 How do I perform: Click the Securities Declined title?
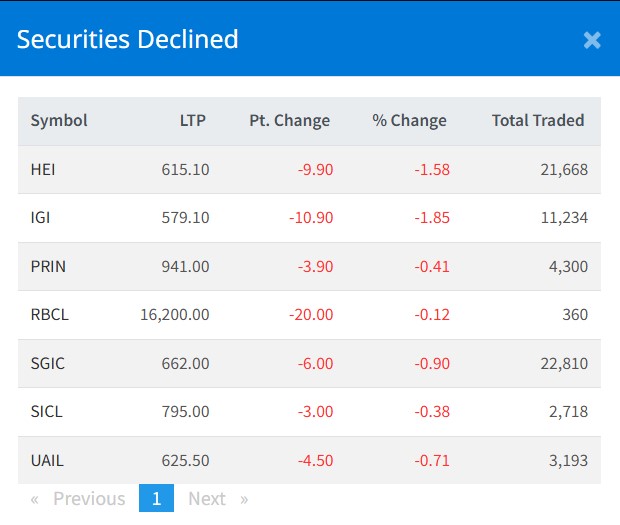coord(128,40)
